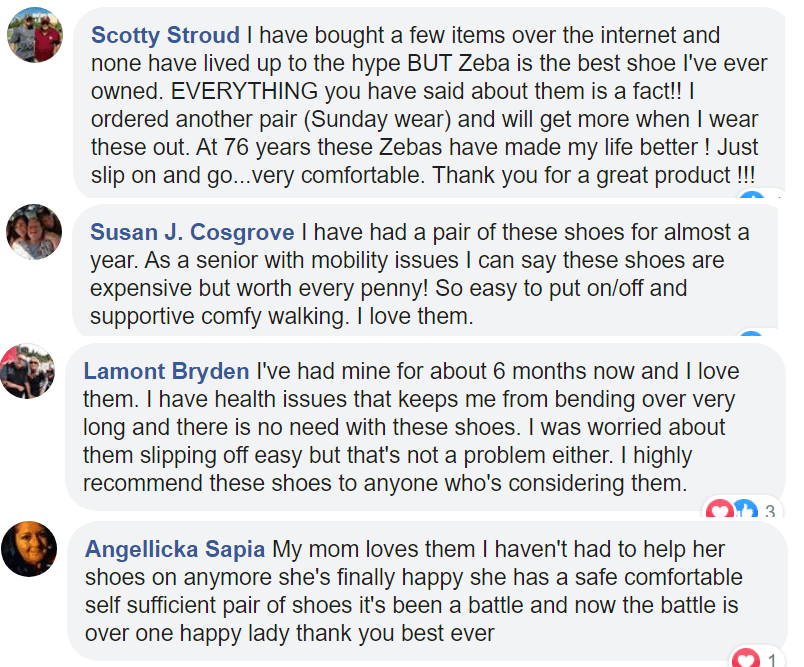This screenshot has width=804, height=667.
Task: Click the like reaction icon on Susan Cosgrove's comment
Action: [x=752, y=334]
